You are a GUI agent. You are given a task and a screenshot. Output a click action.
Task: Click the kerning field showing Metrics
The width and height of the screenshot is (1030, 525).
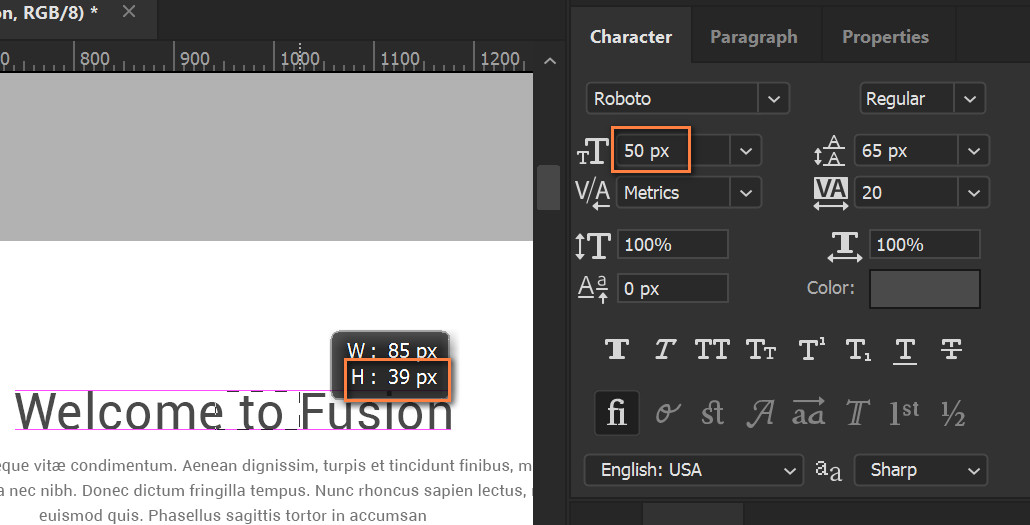tap(673, 193)
